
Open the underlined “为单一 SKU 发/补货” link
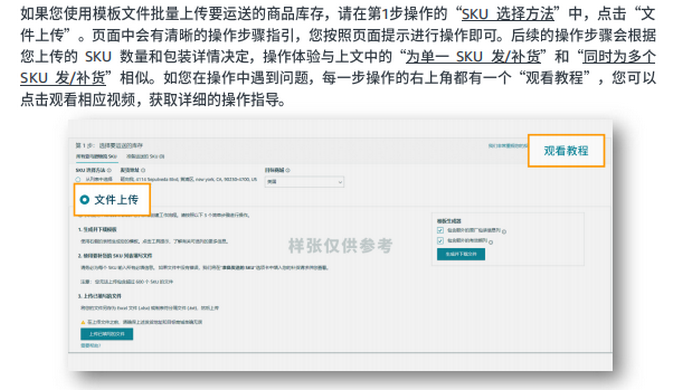click(x=473, y=57)
